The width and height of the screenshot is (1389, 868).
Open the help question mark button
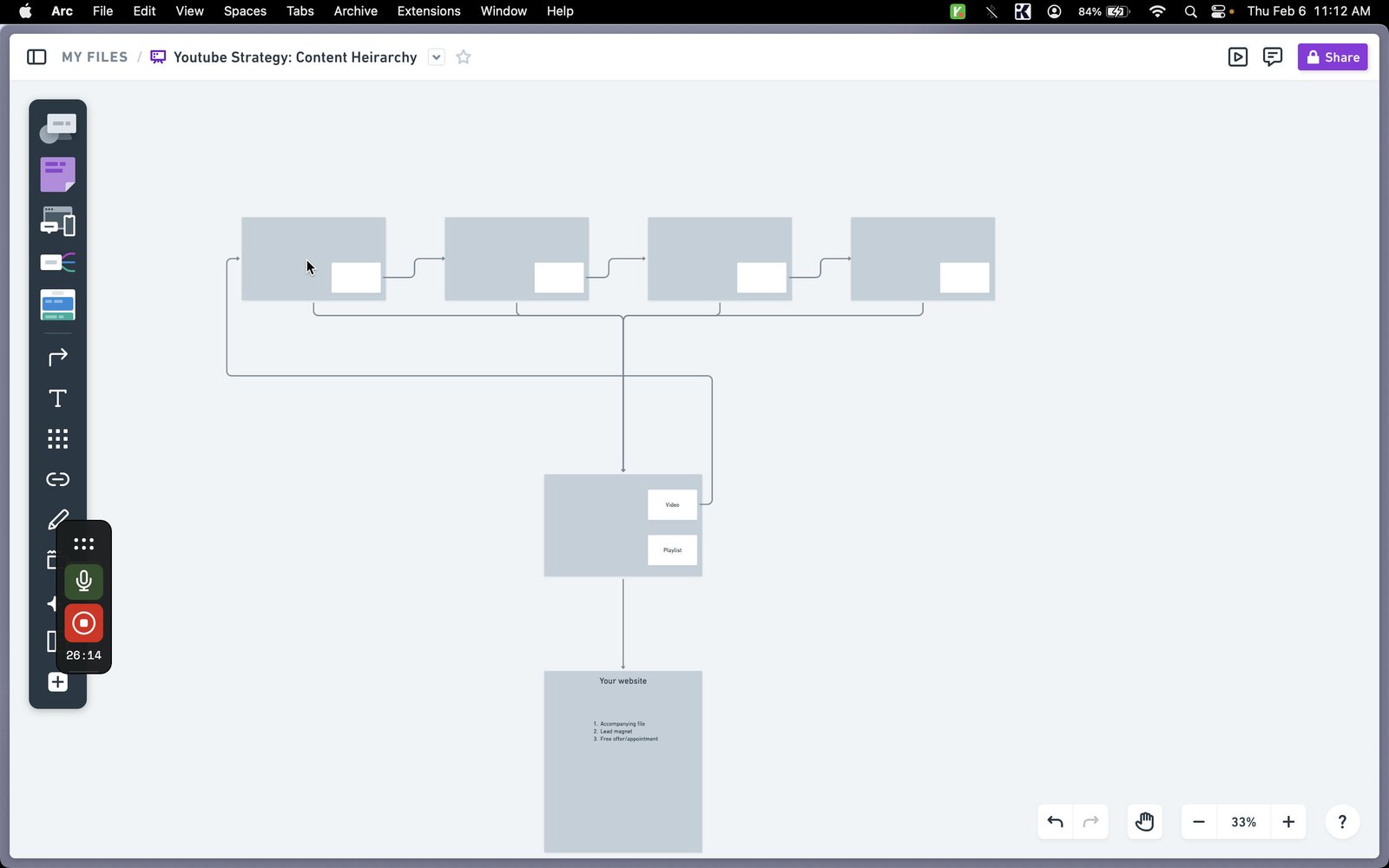[x=1342, y=822]
